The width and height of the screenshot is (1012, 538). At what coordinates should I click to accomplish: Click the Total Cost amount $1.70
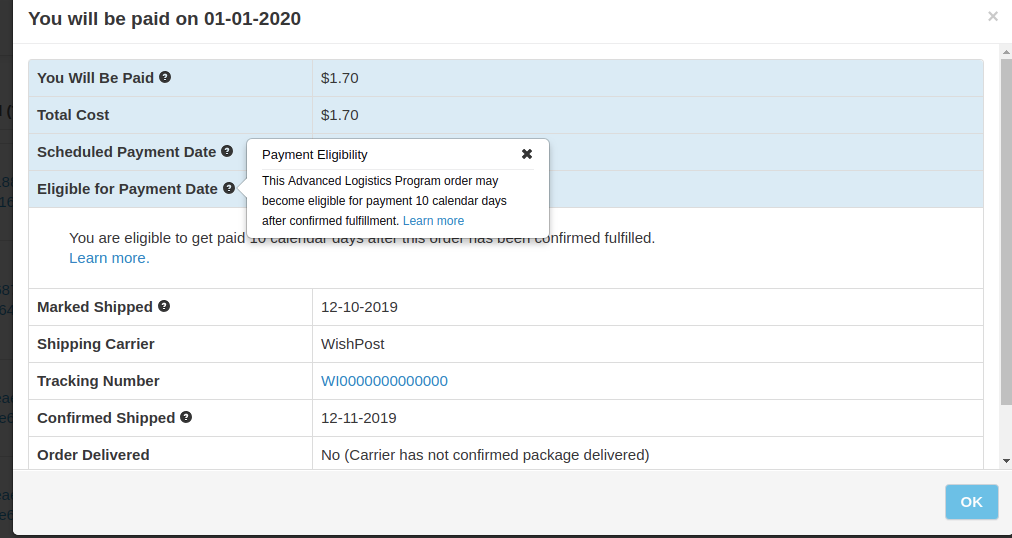tap(340, 115)
